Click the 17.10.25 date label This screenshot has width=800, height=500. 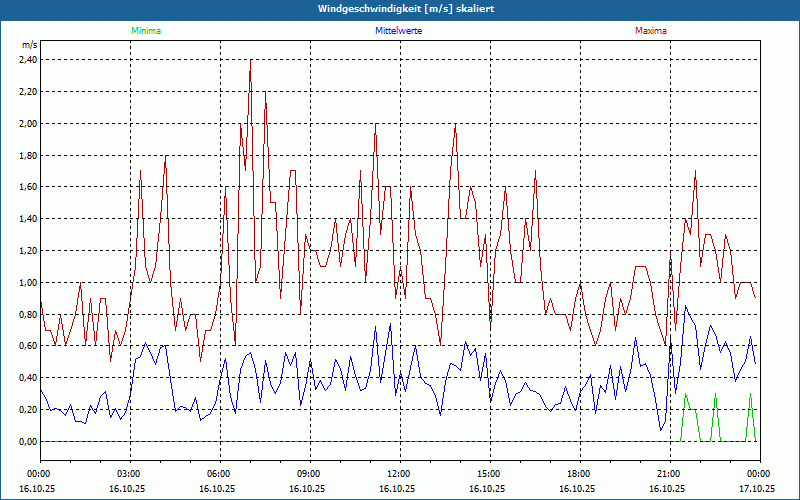tap(757, 488)
